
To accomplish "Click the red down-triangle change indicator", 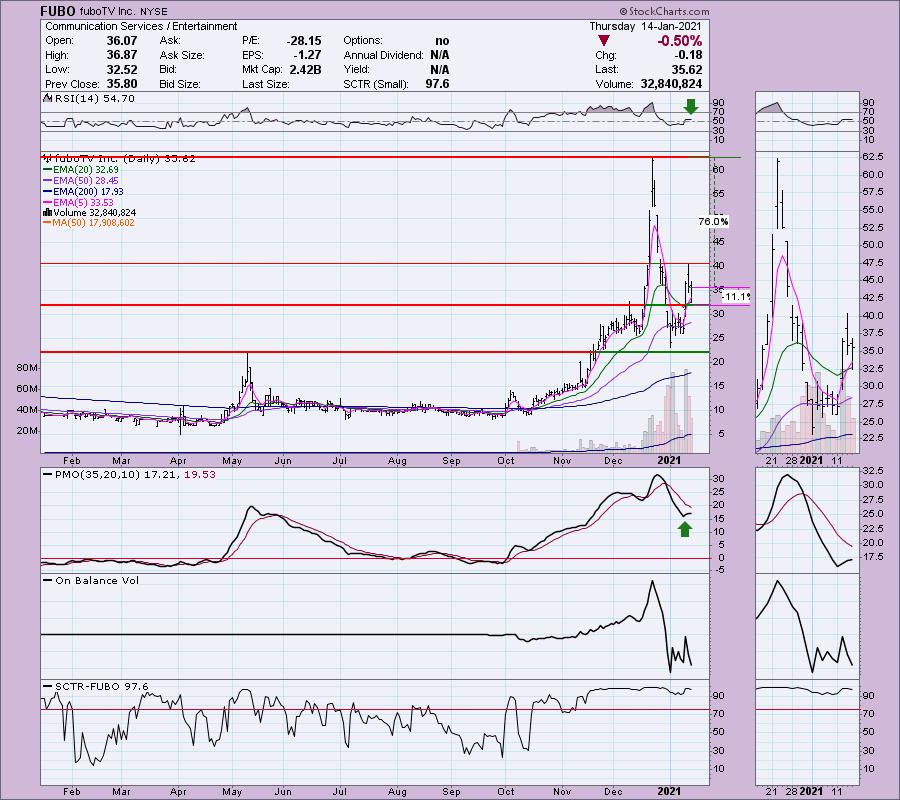I will click(603, 41).
